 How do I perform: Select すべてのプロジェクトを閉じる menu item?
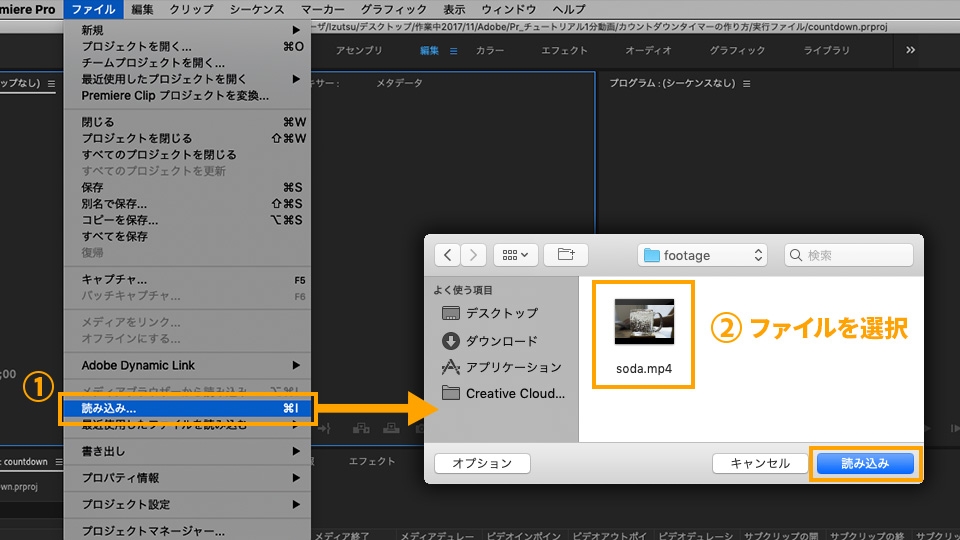[x=187, y=154]
